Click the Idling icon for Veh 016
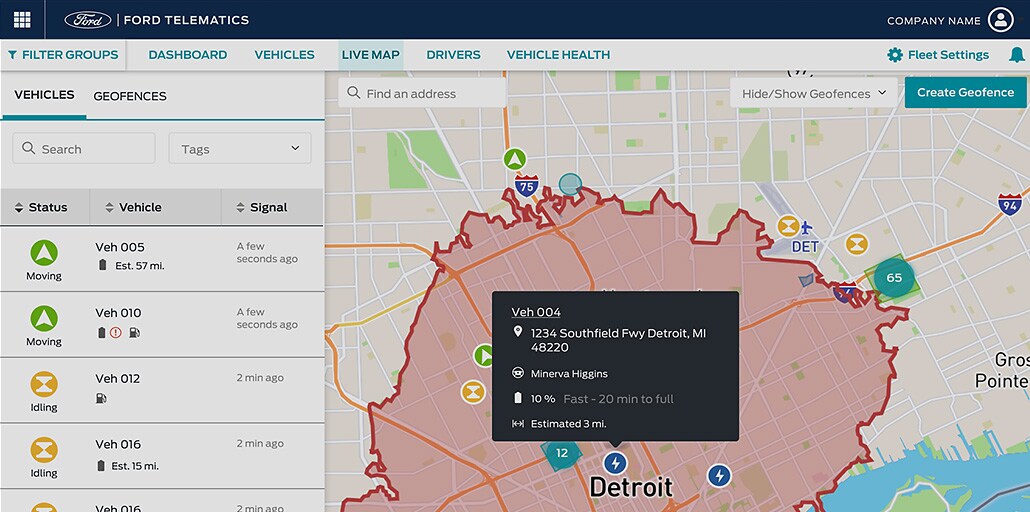This screenshot has width=1030, height=512. tap(44, 450)
